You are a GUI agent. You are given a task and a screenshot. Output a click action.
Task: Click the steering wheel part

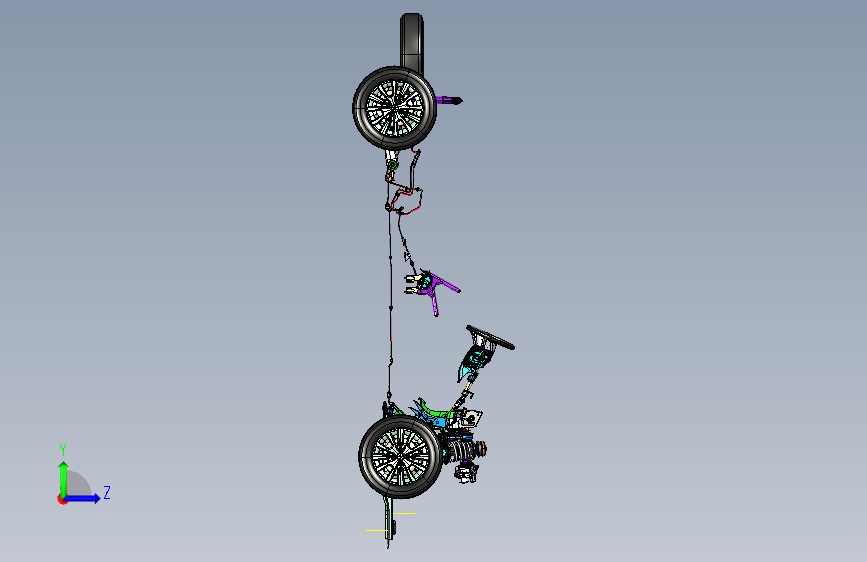490,337
